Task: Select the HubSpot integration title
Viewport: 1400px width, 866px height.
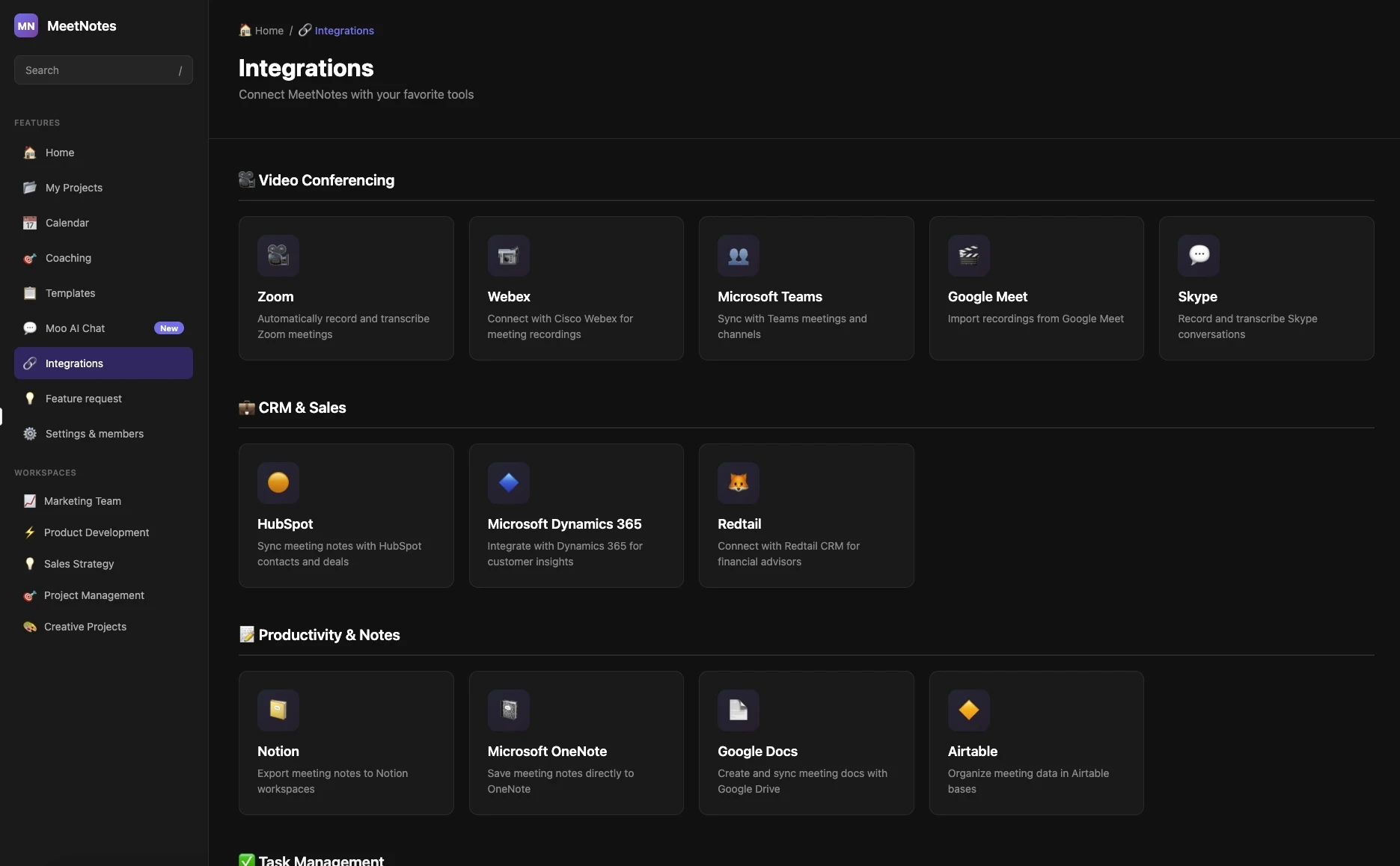Action: click(x=285, y=524)
